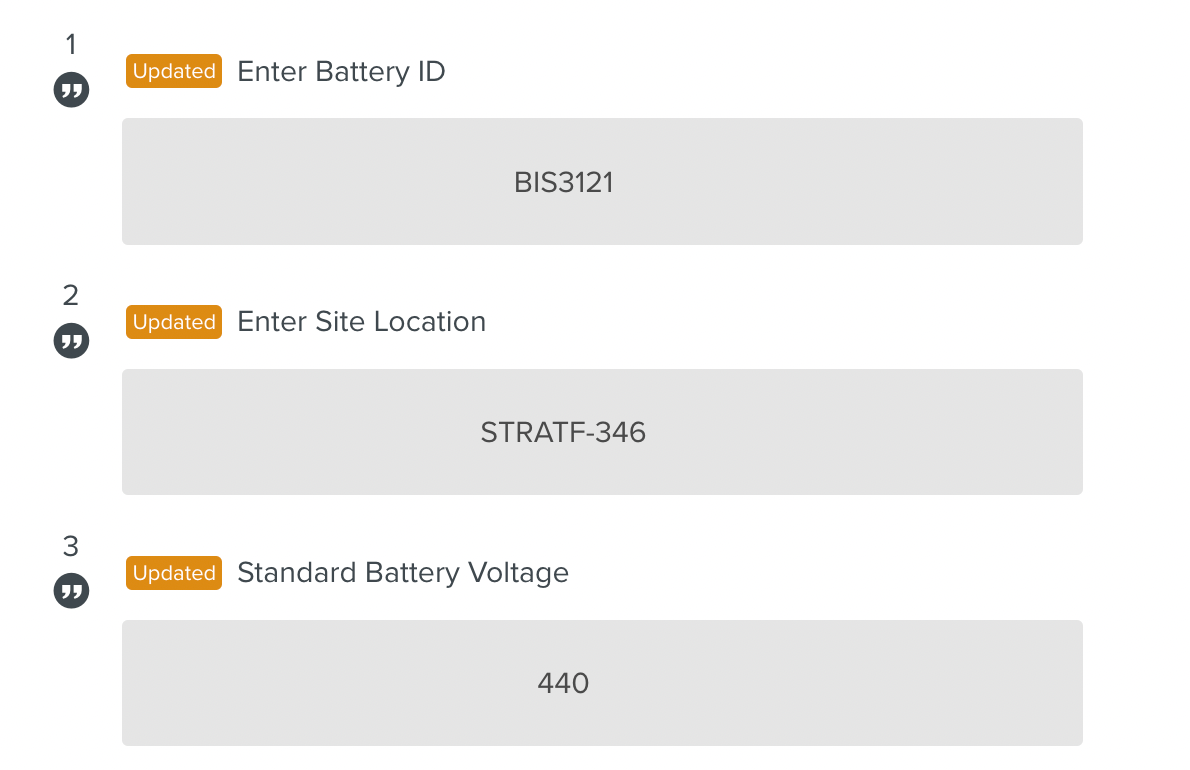Select the orange Updated tag beside Enter Site Location
The width and height of the screenshot is (1190, 770).
coord(174,322)
